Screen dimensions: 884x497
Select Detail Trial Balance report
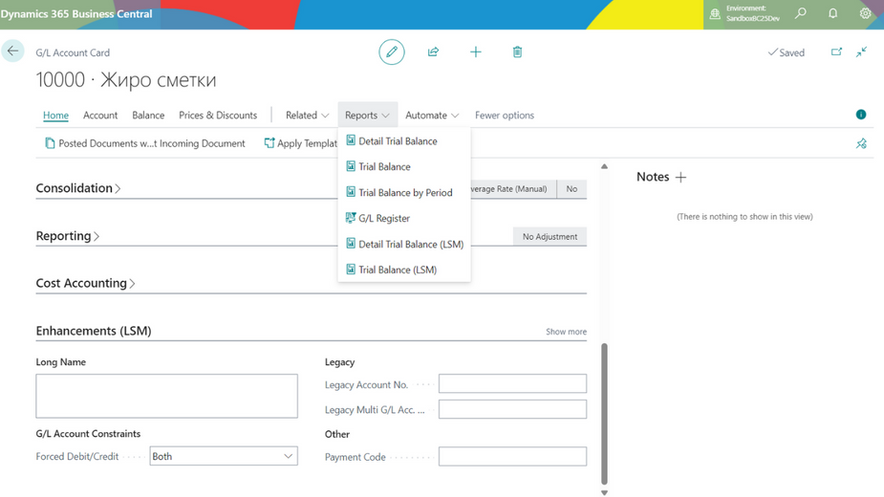(x=404, y=141)
